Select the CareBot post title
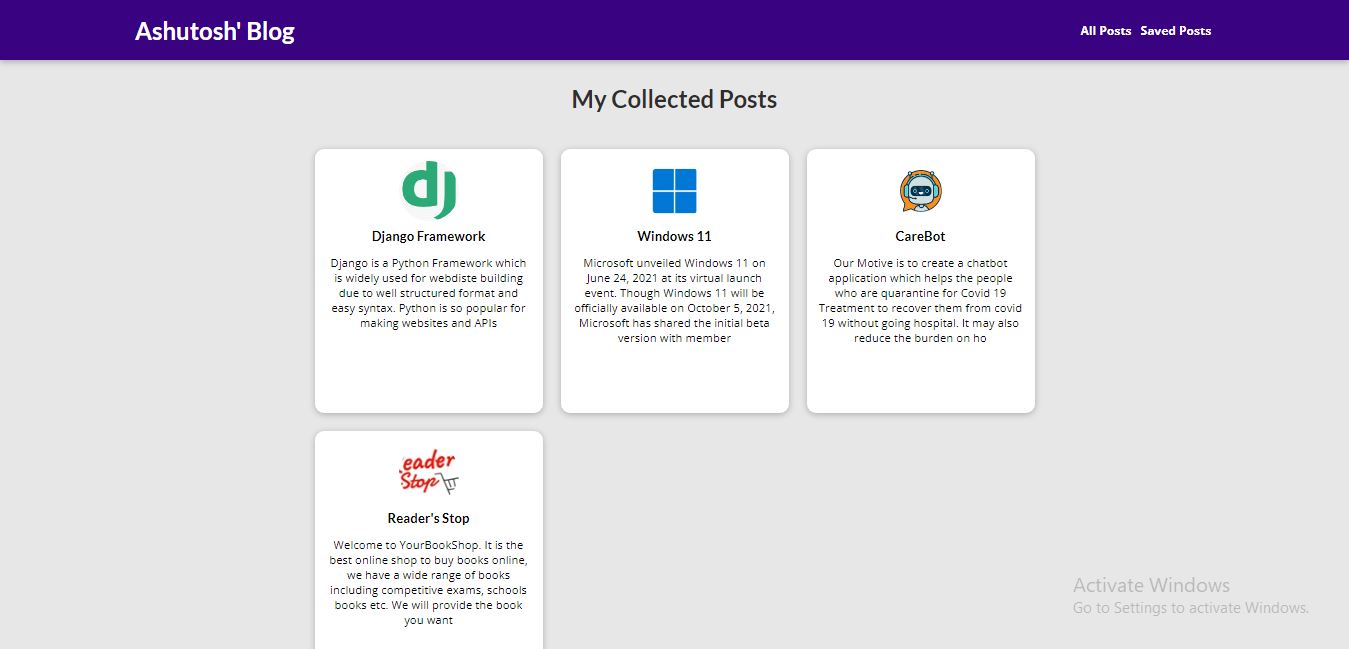1349x649 pixels. coord(920,237)
